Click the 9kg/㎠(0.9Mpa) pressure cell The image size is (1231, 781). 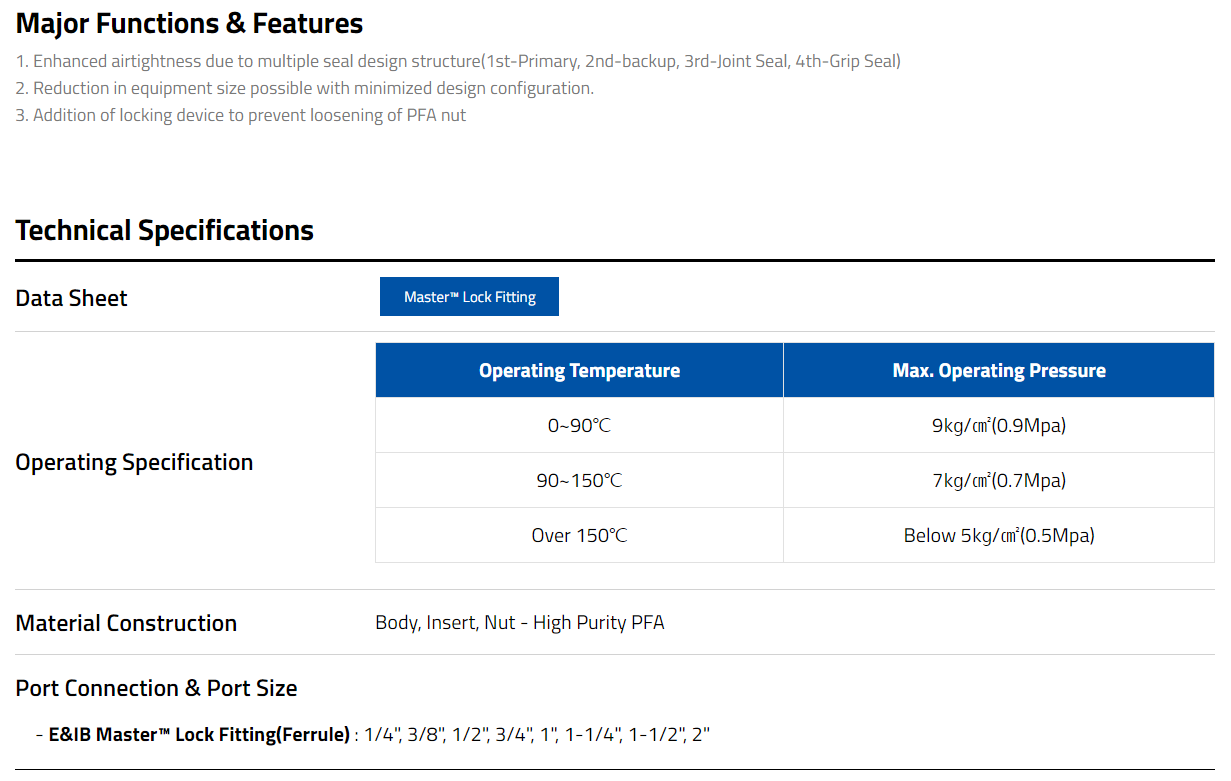click(999, 425)
